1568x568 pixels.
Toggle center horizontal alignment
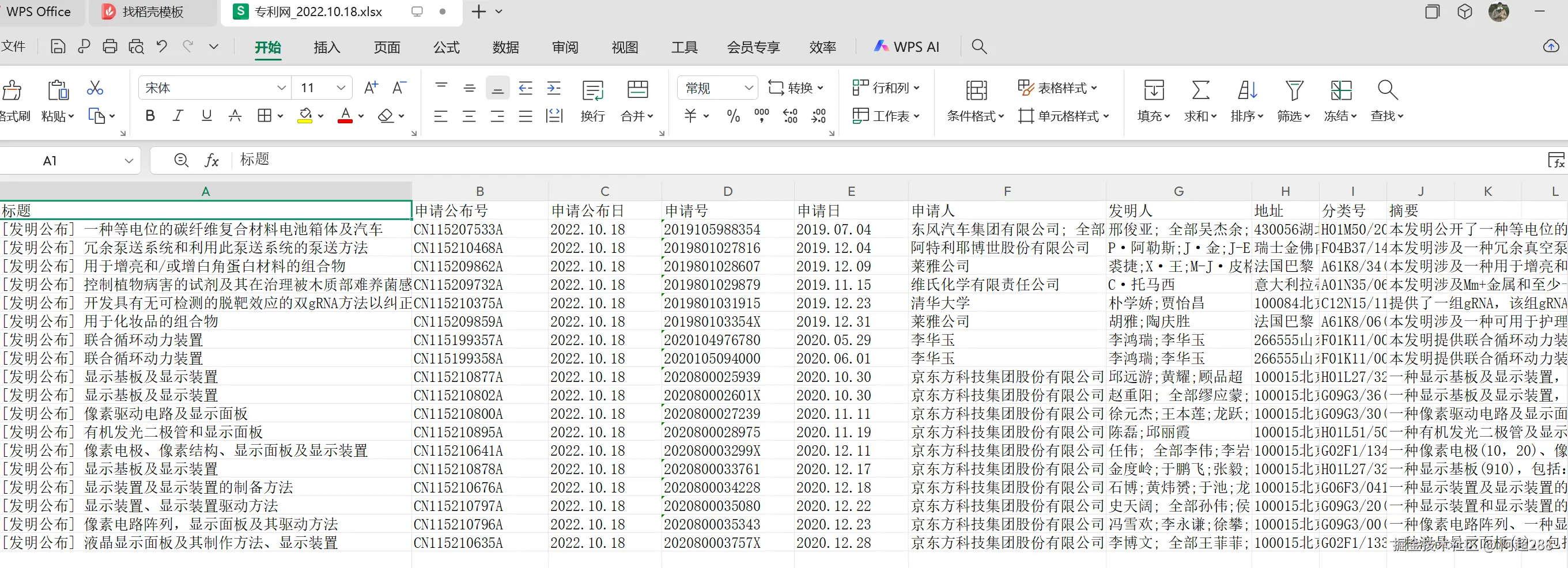coord(468,116)
